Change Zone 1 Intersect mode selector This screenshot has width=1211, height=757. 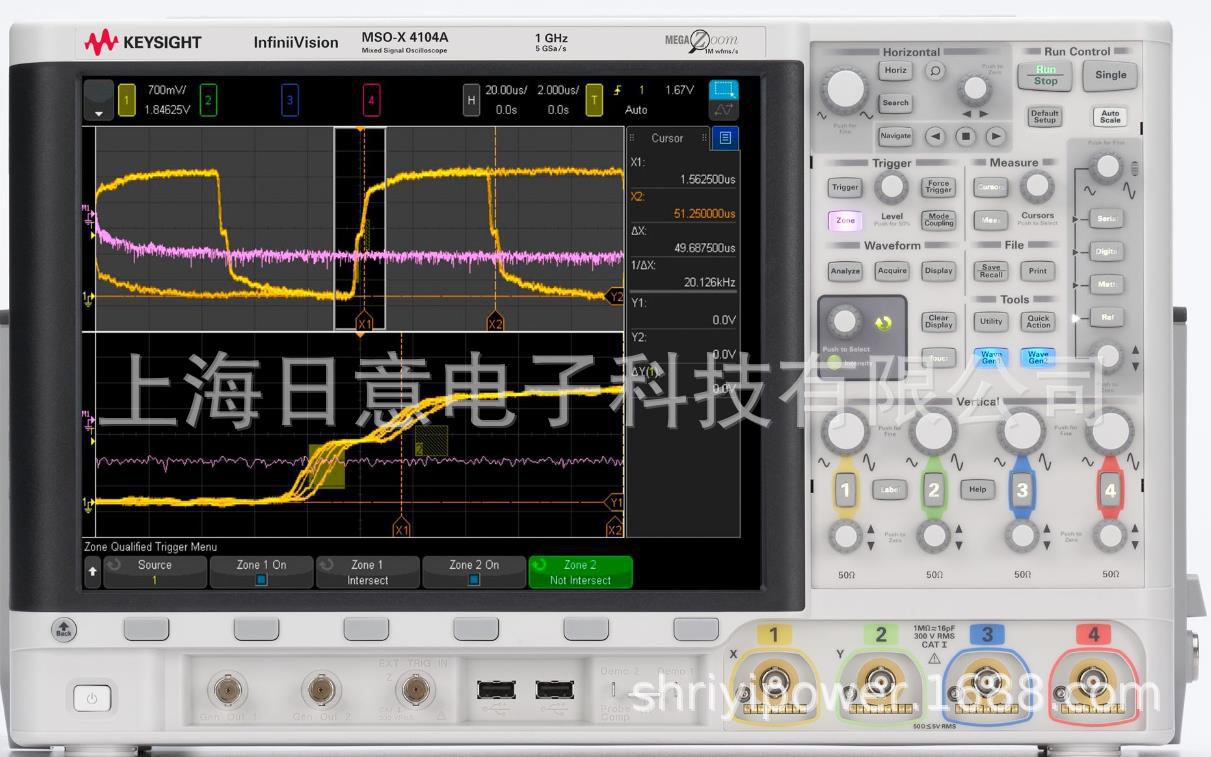[367, 570]
